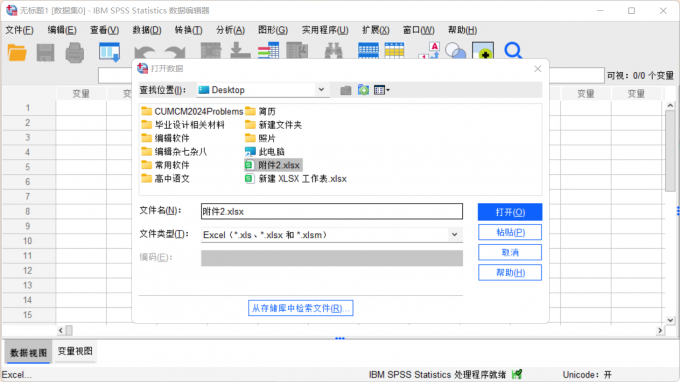680x382 pixels.
Task: Open the 转换(T) menu
Action: tap(189, 30)
